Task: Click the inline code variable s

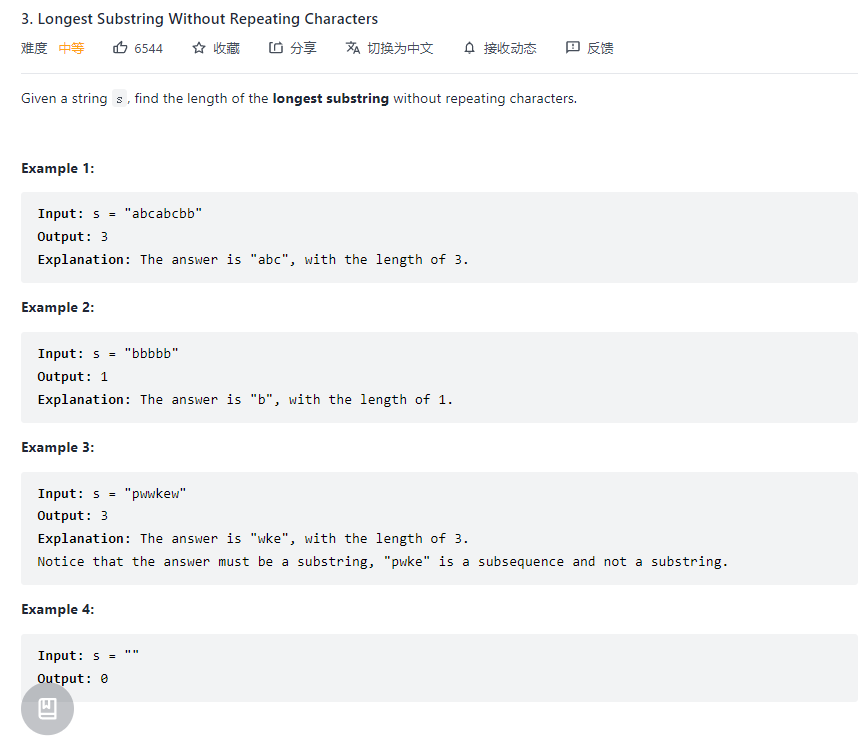Action: tap(119, 99)
